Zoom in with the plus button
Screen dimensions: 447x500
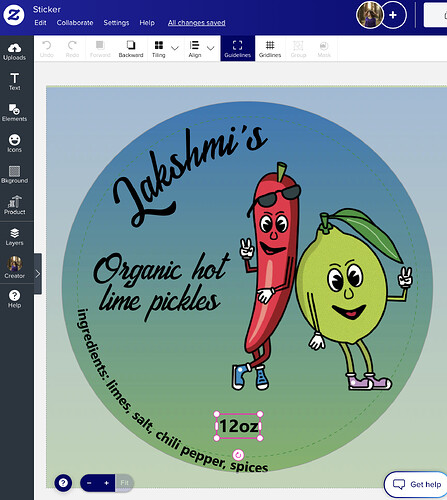click(x=107, y=483)
